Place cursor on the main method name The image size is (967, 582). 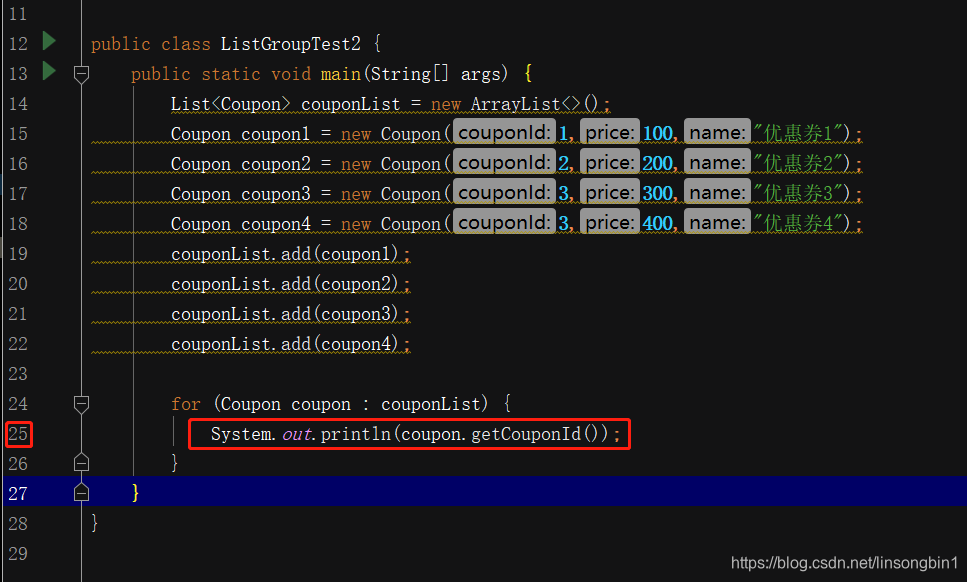pyautogui.click(x=340, y=74)
